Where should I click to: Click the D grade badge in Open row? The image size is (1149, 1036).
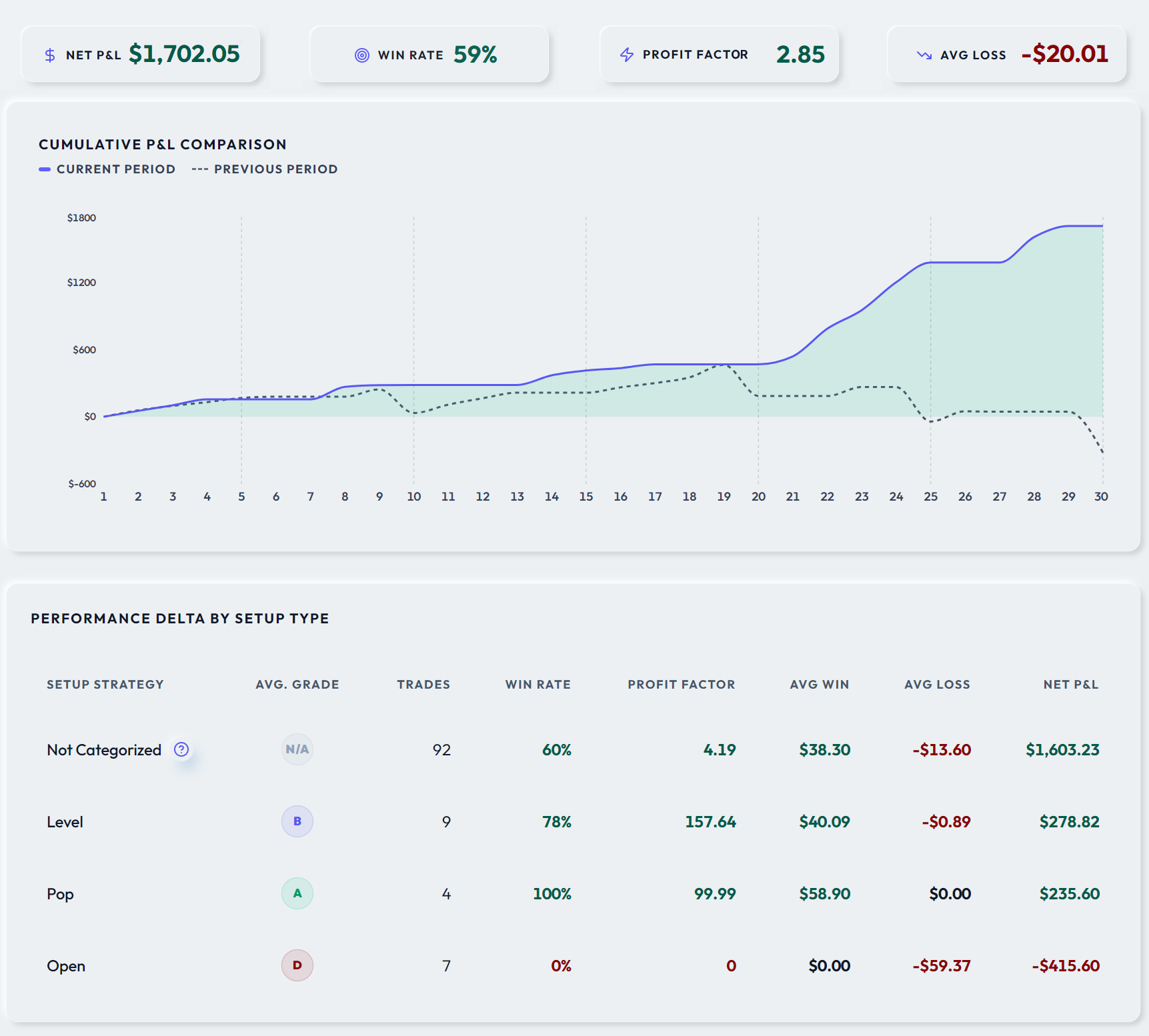coord(297,965)
